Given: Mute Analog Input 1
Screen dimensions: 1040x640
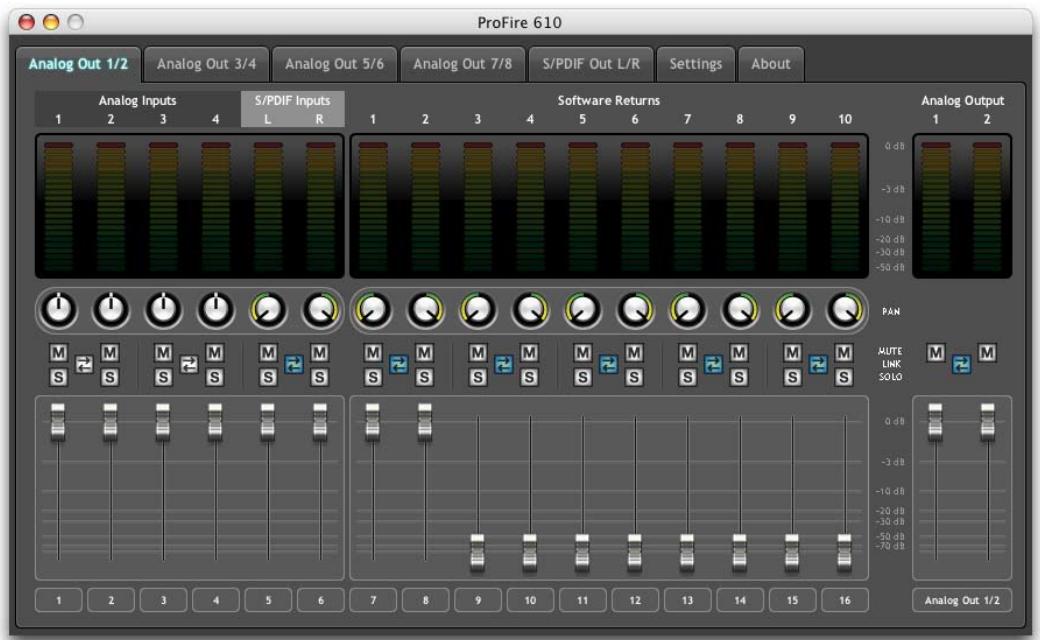Looking at the screenshot, I should click(x=58, y=352).
